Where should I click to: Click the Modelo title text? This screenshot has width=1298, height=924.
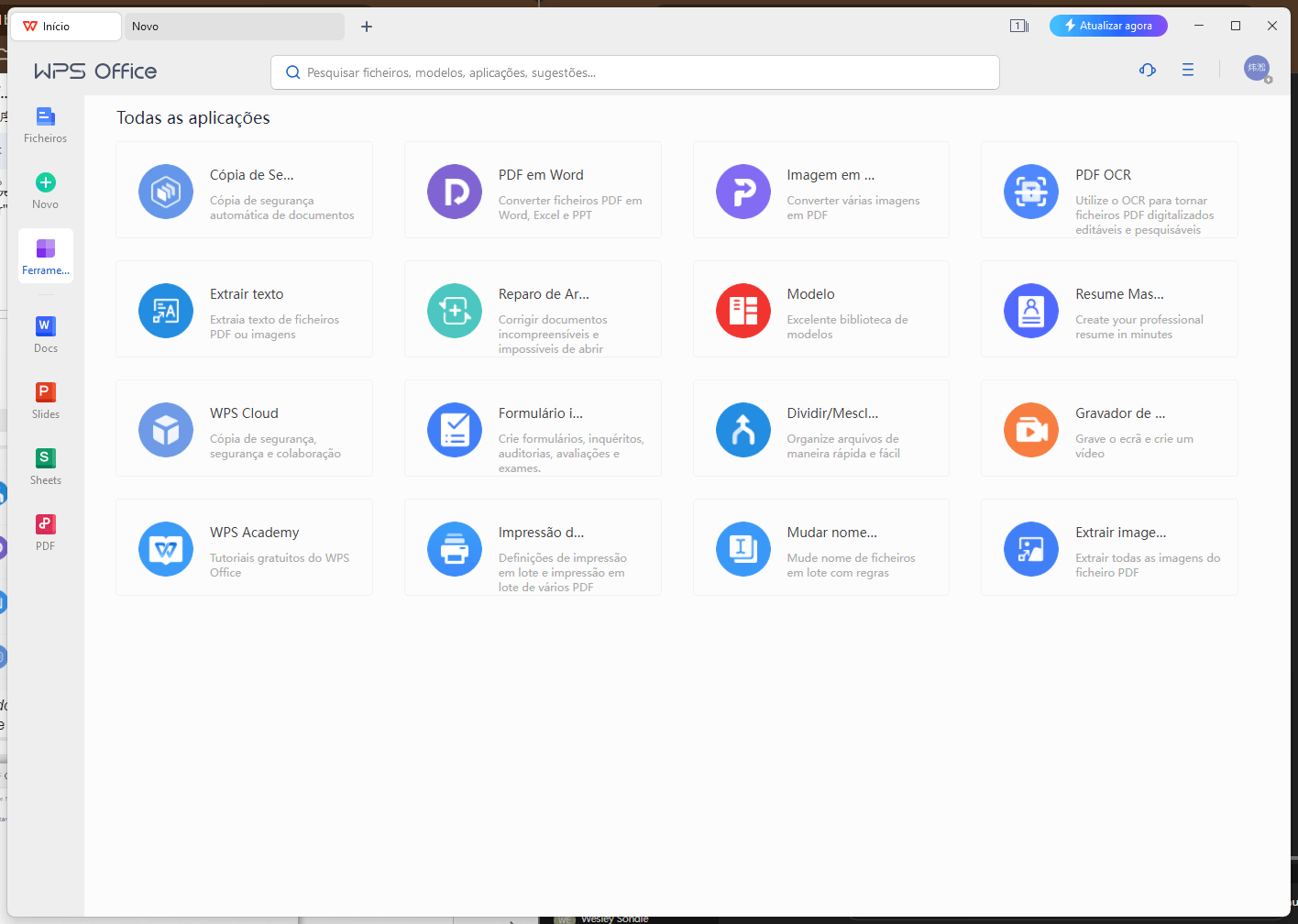pyautogui.click(x=810, y=294)
